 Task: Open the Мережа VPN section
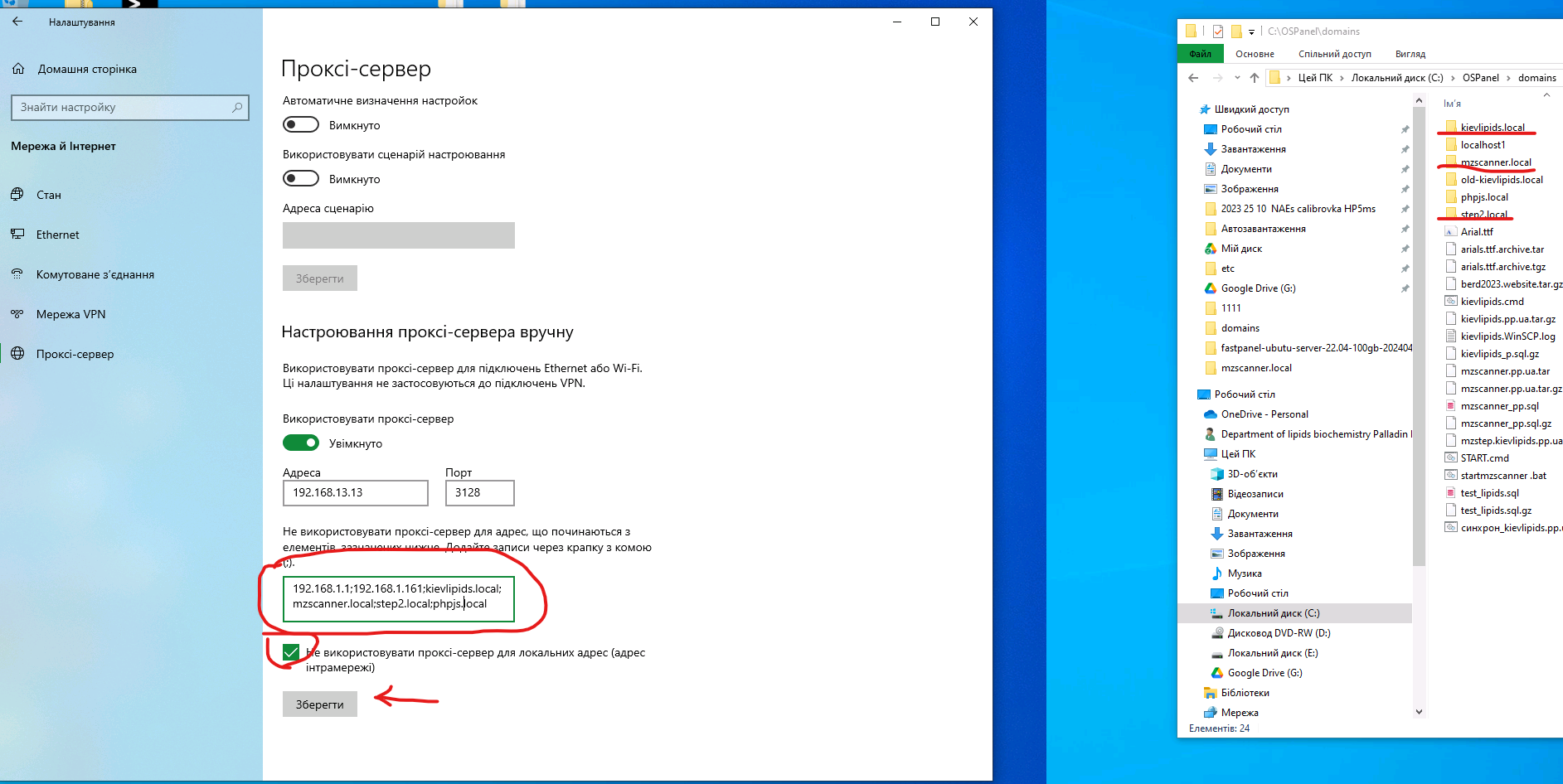click(70, 314)
